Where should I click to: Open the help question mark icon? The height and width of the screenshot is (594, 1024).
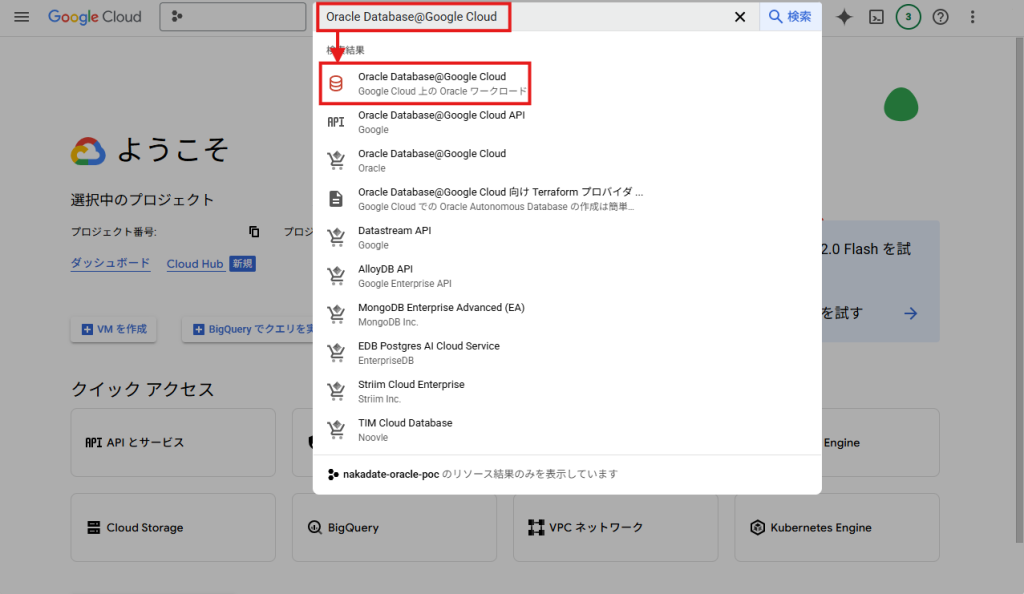(x=940, y=17)
